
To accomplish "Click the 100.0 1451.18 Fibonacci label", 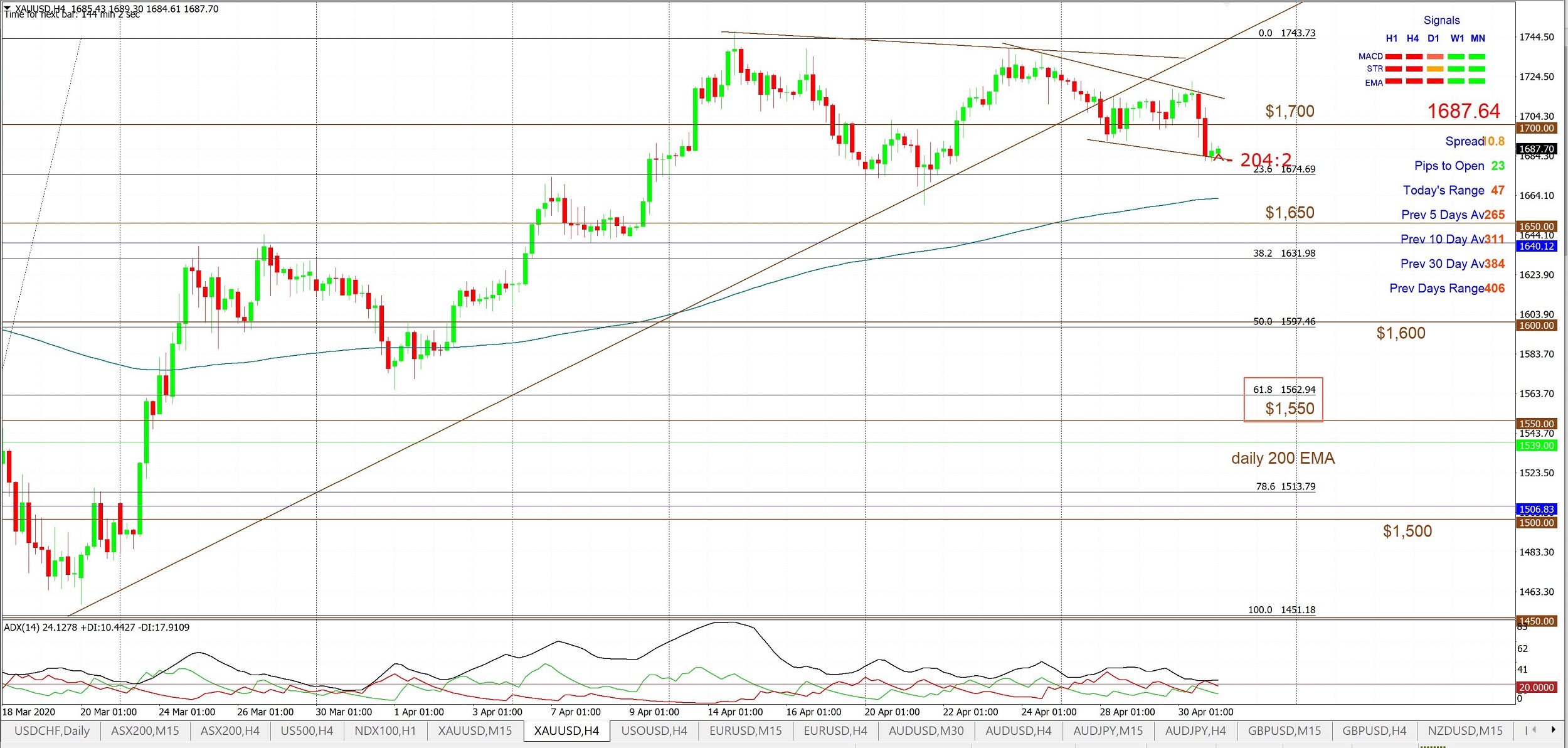I will tap(1281, 610).
